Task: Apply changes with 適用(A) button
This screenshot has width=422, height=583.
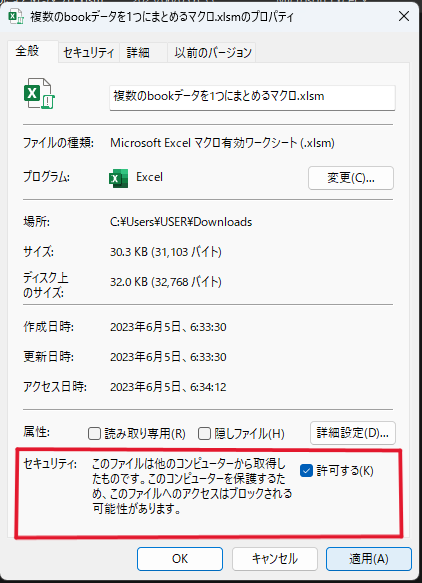Action: (369, 558)
